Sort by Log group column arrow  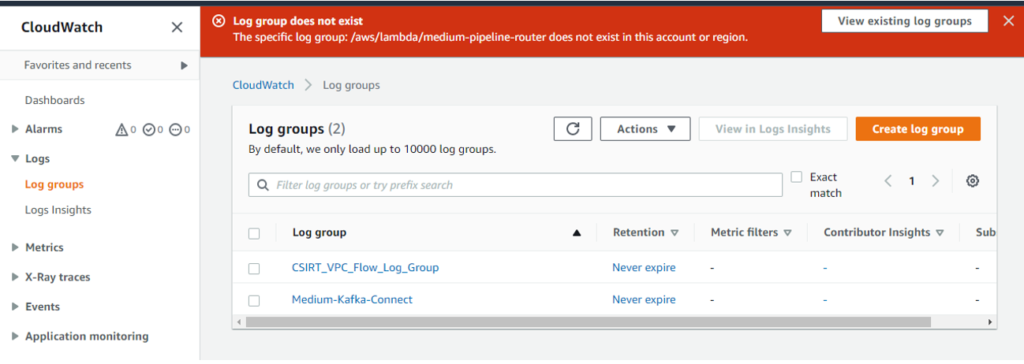(x=576, y=233)
